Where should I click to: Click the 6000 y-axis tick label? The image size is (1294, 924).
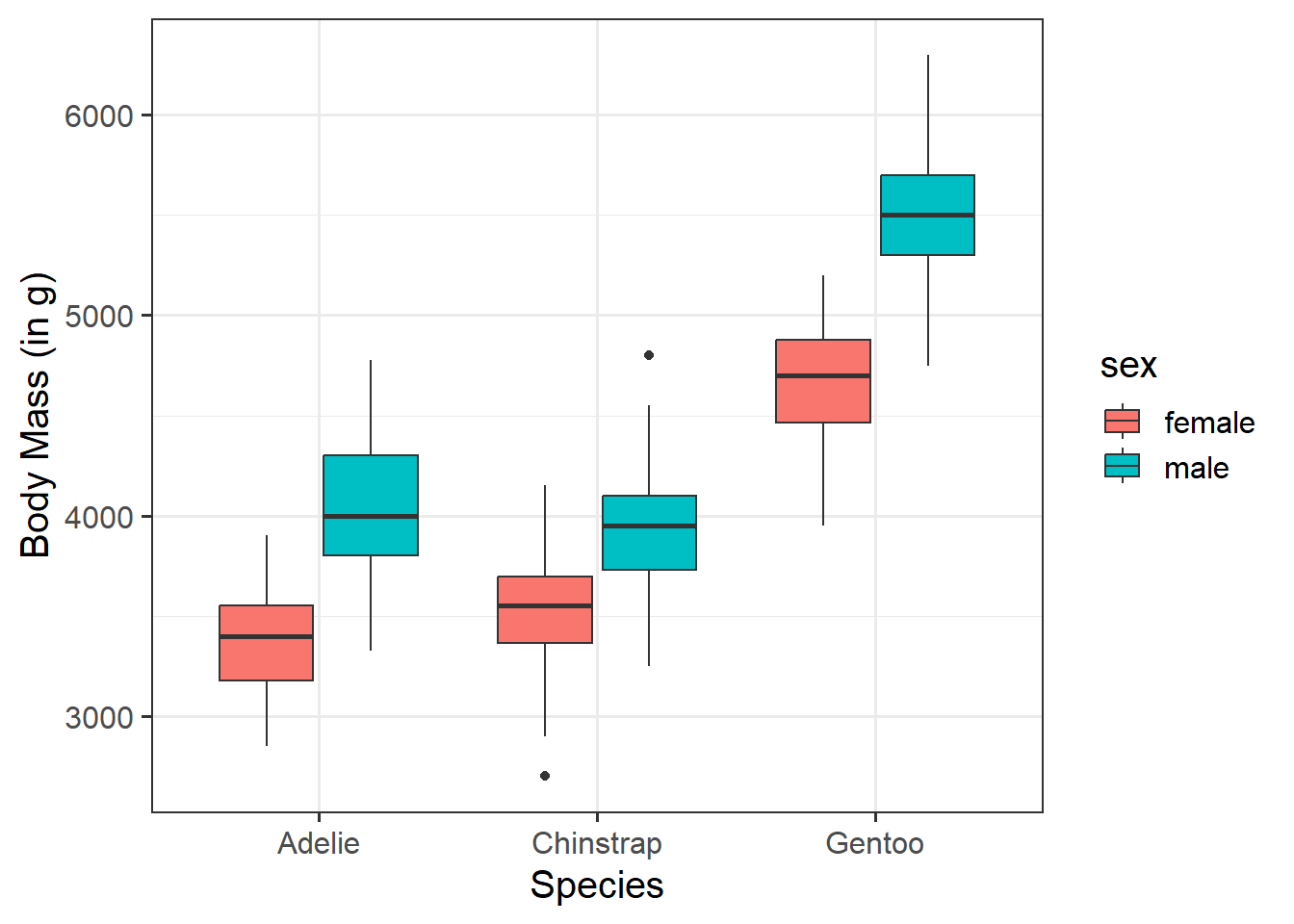click(98, 115)
